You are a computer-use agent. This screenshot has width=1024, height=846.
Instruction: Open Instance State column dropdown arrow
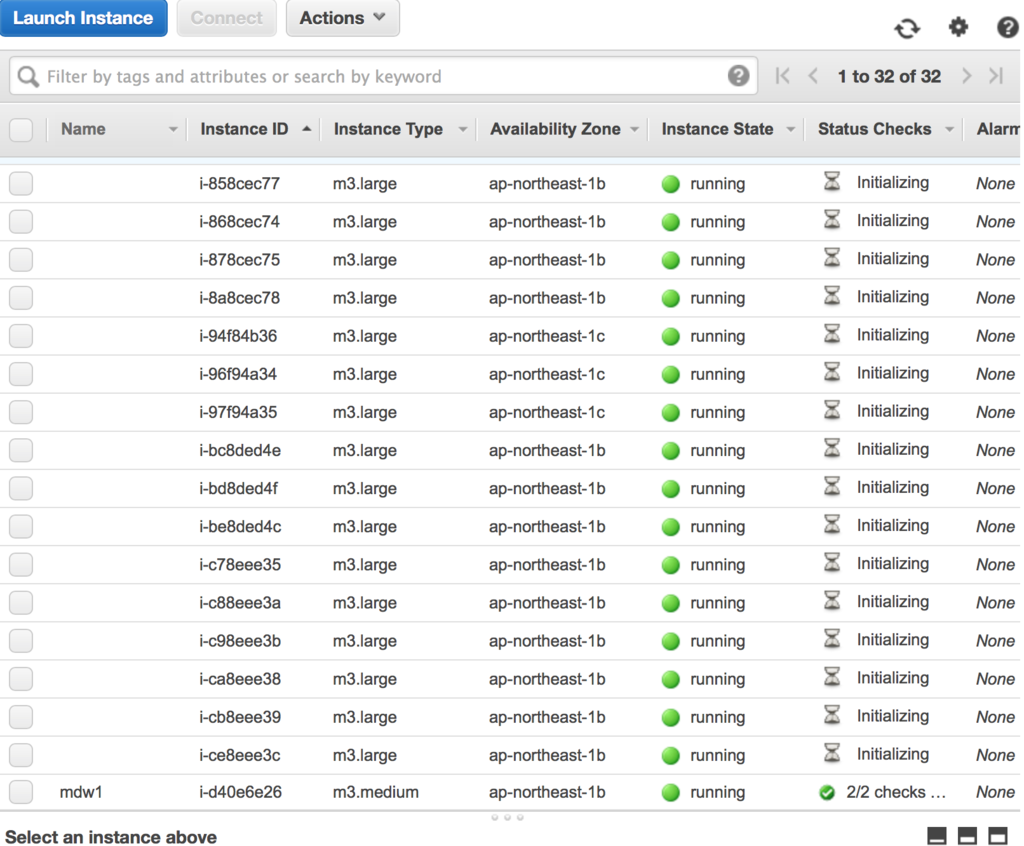[x=790, y=129]
